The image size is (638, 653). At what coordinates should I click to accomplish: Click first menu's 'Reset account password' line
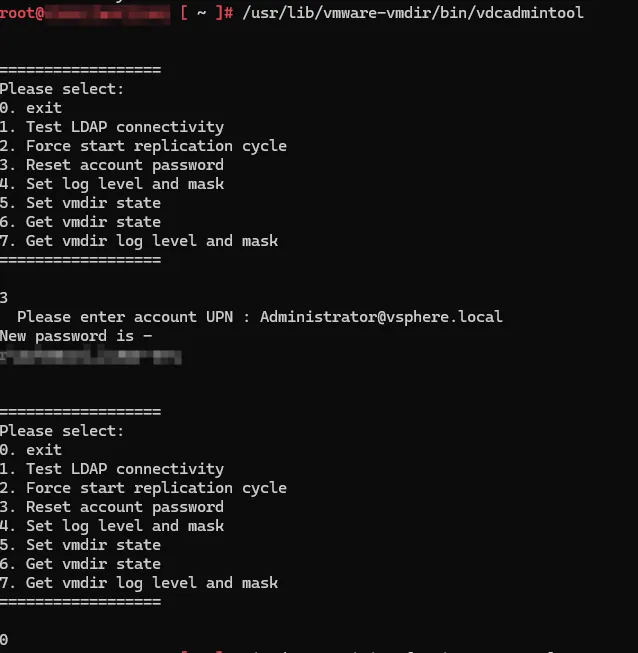[x=112, y=165]
